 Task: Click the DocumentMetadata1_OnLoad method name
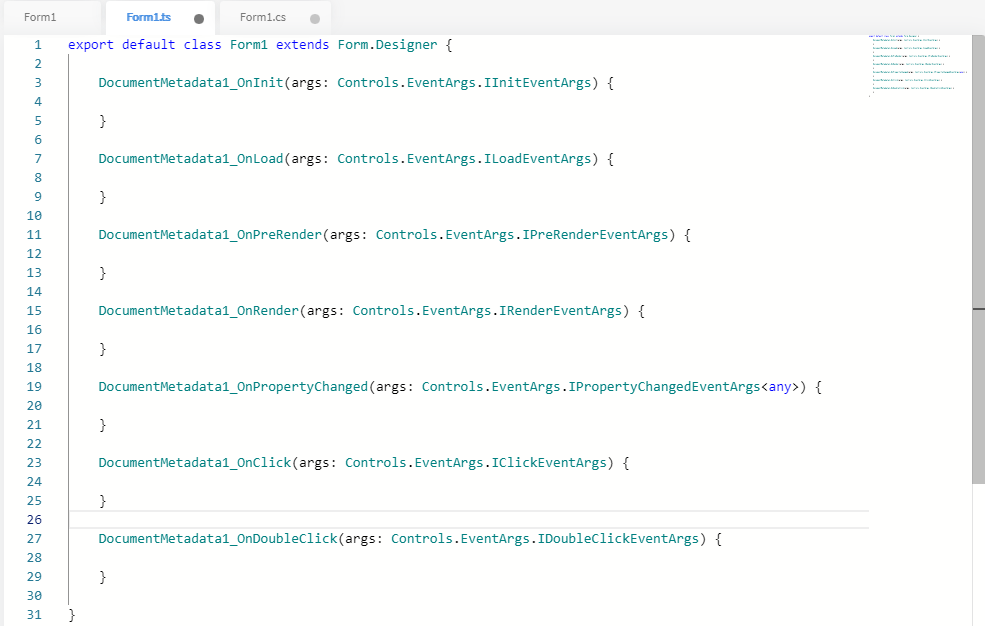click(191, 159)
